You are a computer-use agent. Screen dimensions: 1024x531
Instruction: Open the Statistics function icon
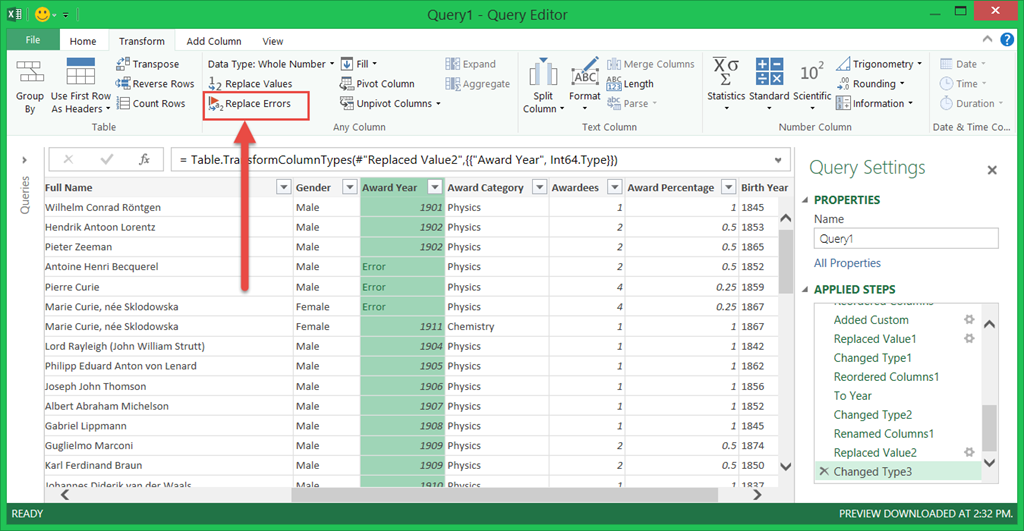click(725, 72)
